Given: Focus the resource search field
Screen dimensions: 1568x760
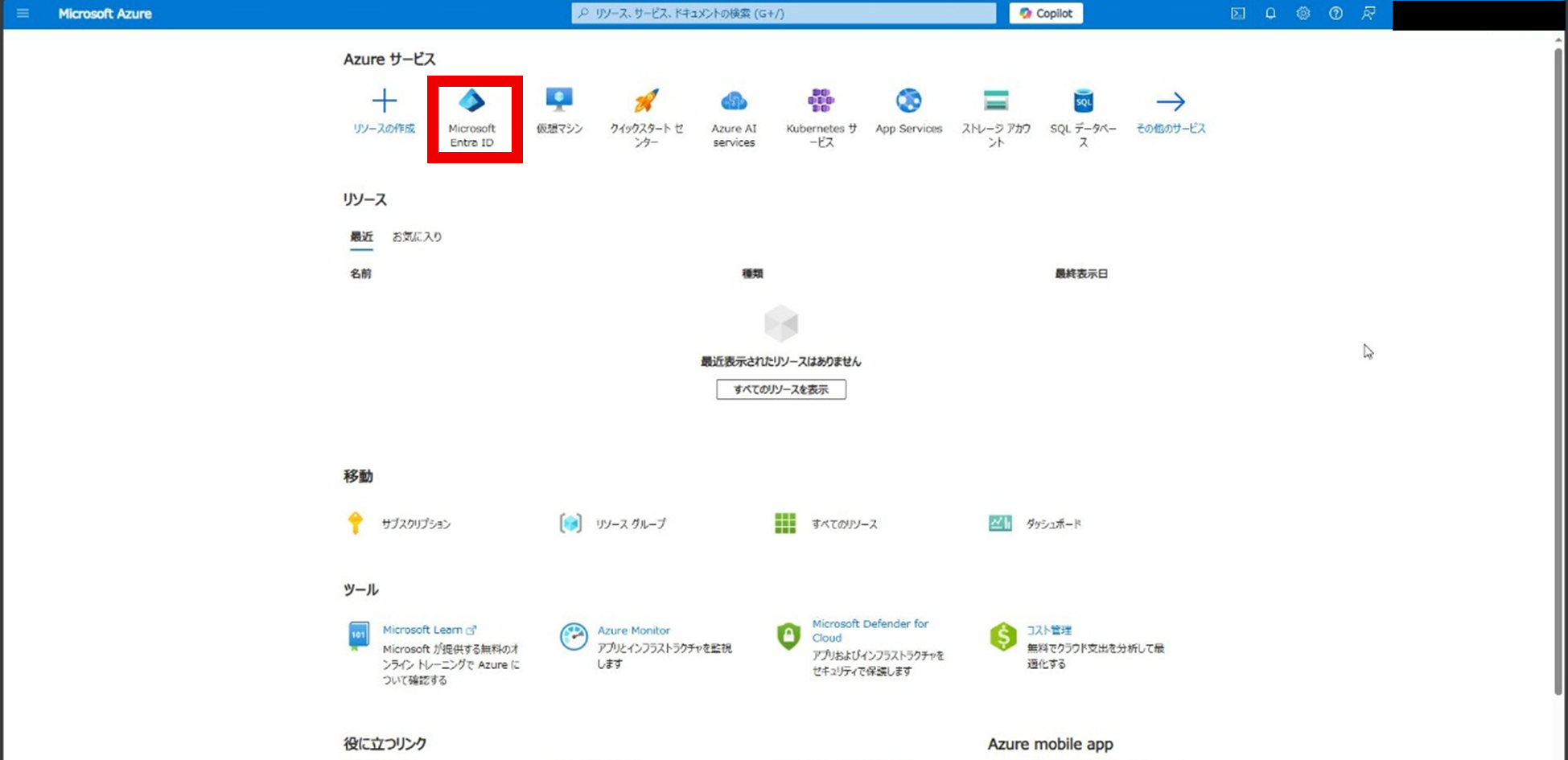Looking at the screenshot, I should pyautogui.click(x=784, y=14).
